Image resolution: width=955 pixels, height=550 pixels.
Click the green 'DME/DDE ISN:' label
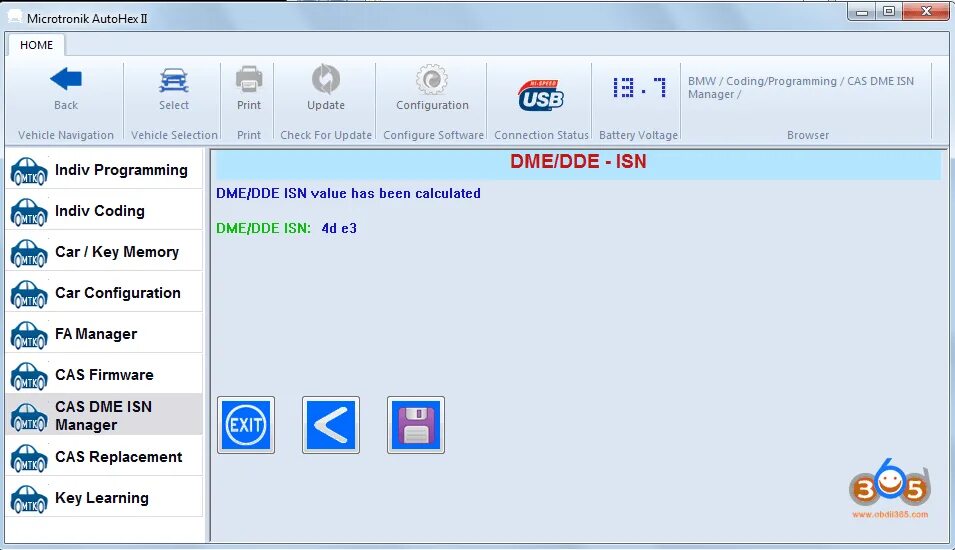pyautogui.click(x=264, y=228)
